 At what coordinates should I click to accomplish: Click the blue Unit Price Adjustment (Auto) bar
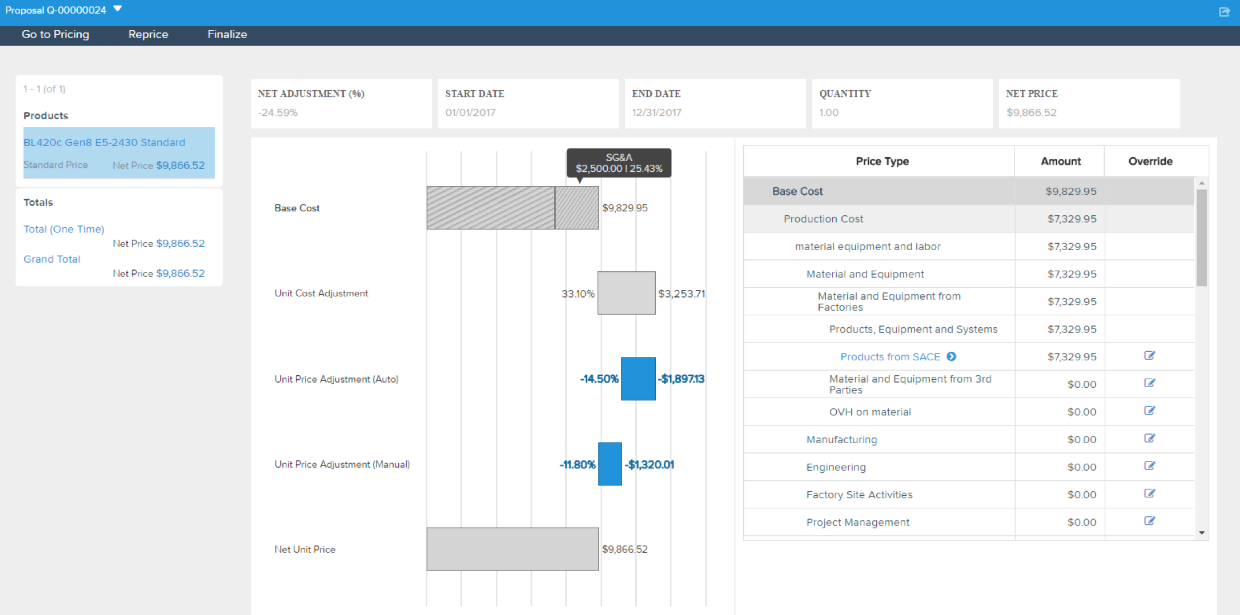click(638, 379)
